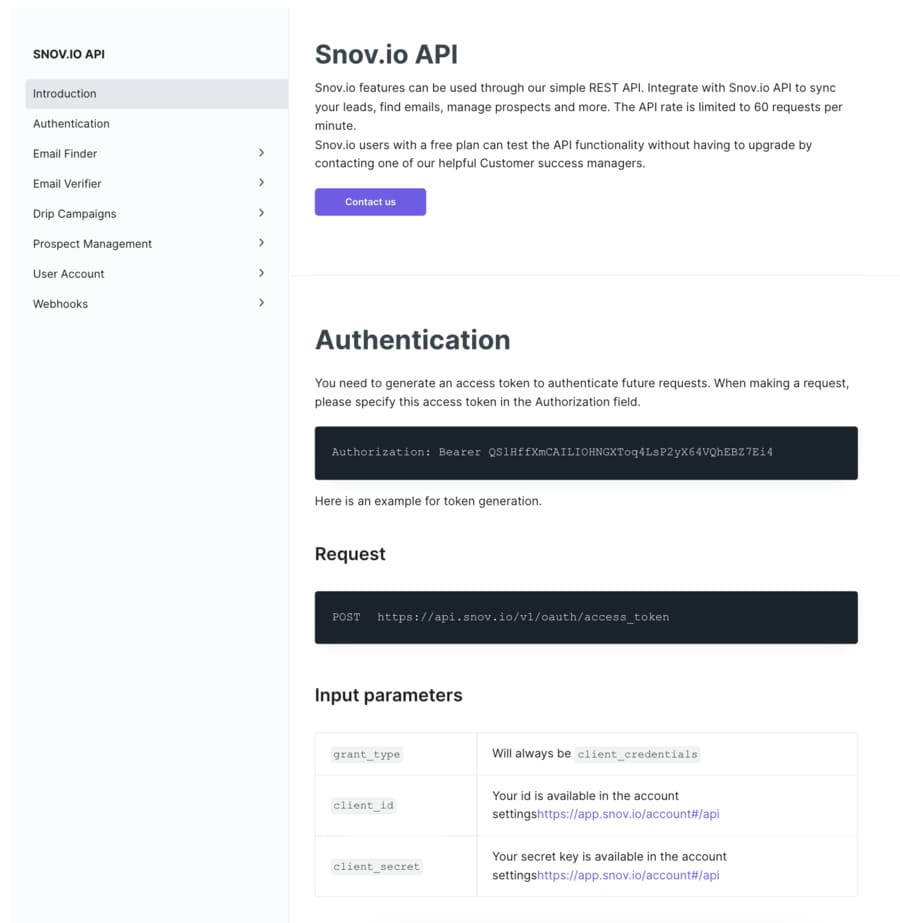900x923 pixels.
Task: Click the Contact us button
Action: [x=370, y=201]
